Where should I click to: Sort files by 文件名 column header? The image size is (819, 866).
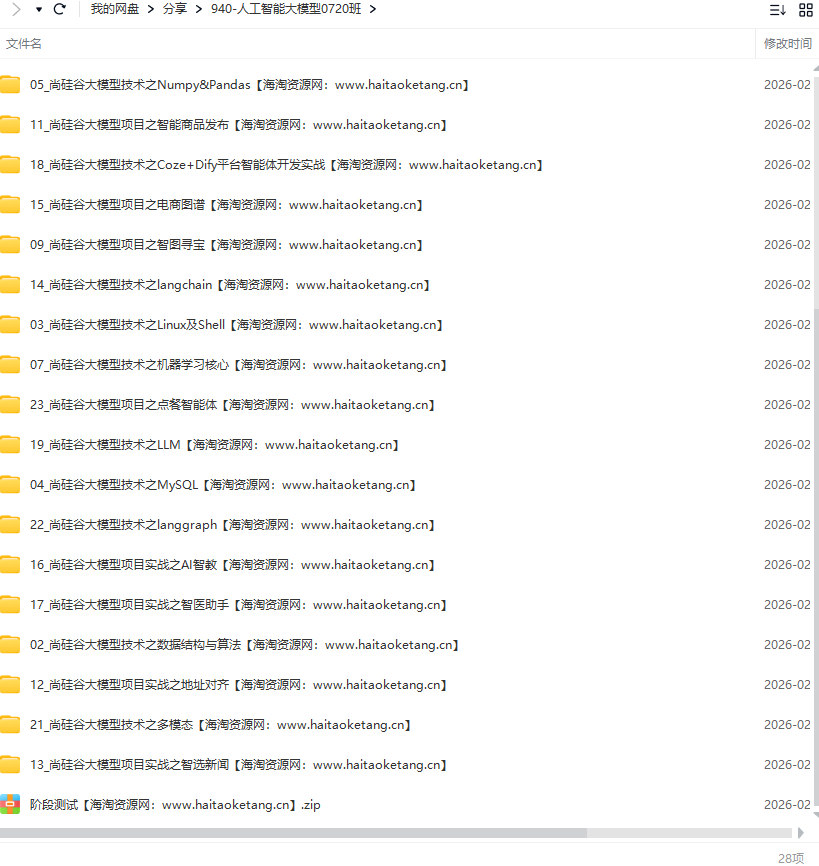tap(24, 44)
